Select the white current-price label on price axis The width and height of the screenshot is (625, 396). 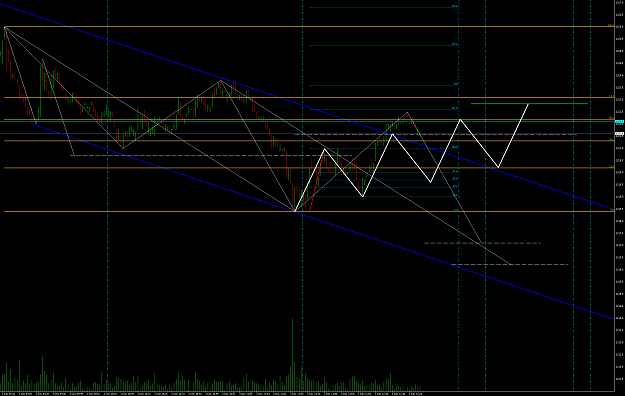coord(619,134)
